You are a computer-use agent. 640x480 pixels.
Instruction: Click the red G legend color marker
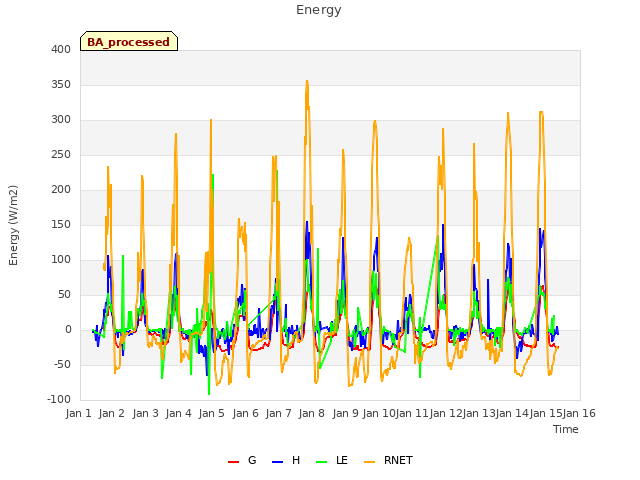pos(233,462)
